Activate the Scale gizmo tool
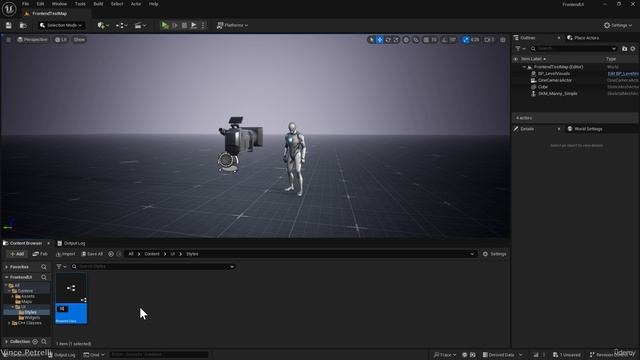The image size is (640, 360). [396, 40]
